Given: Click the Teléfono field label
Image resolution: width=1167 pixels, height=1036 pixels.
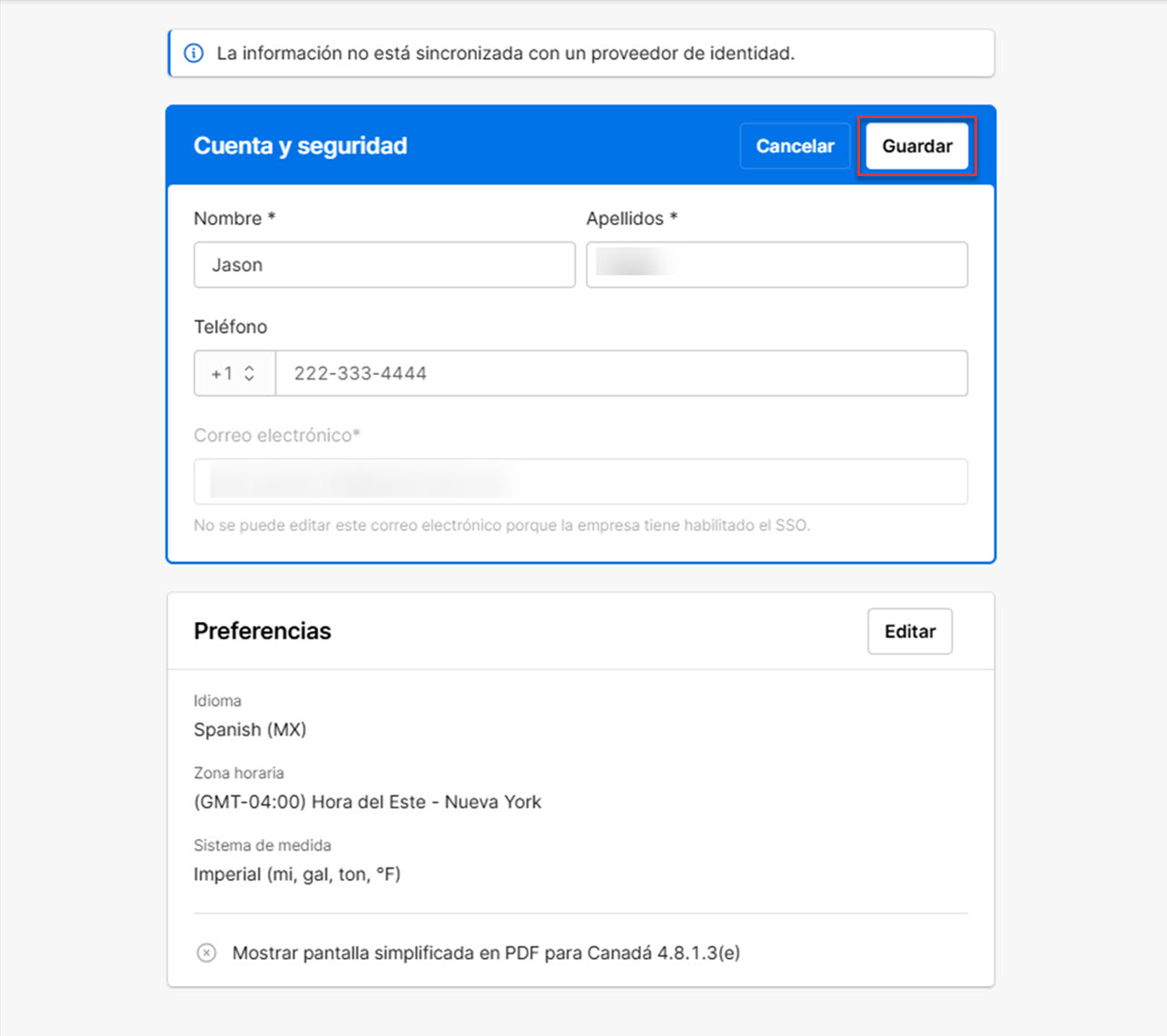Looking at the screenshot, I should 231,327.
